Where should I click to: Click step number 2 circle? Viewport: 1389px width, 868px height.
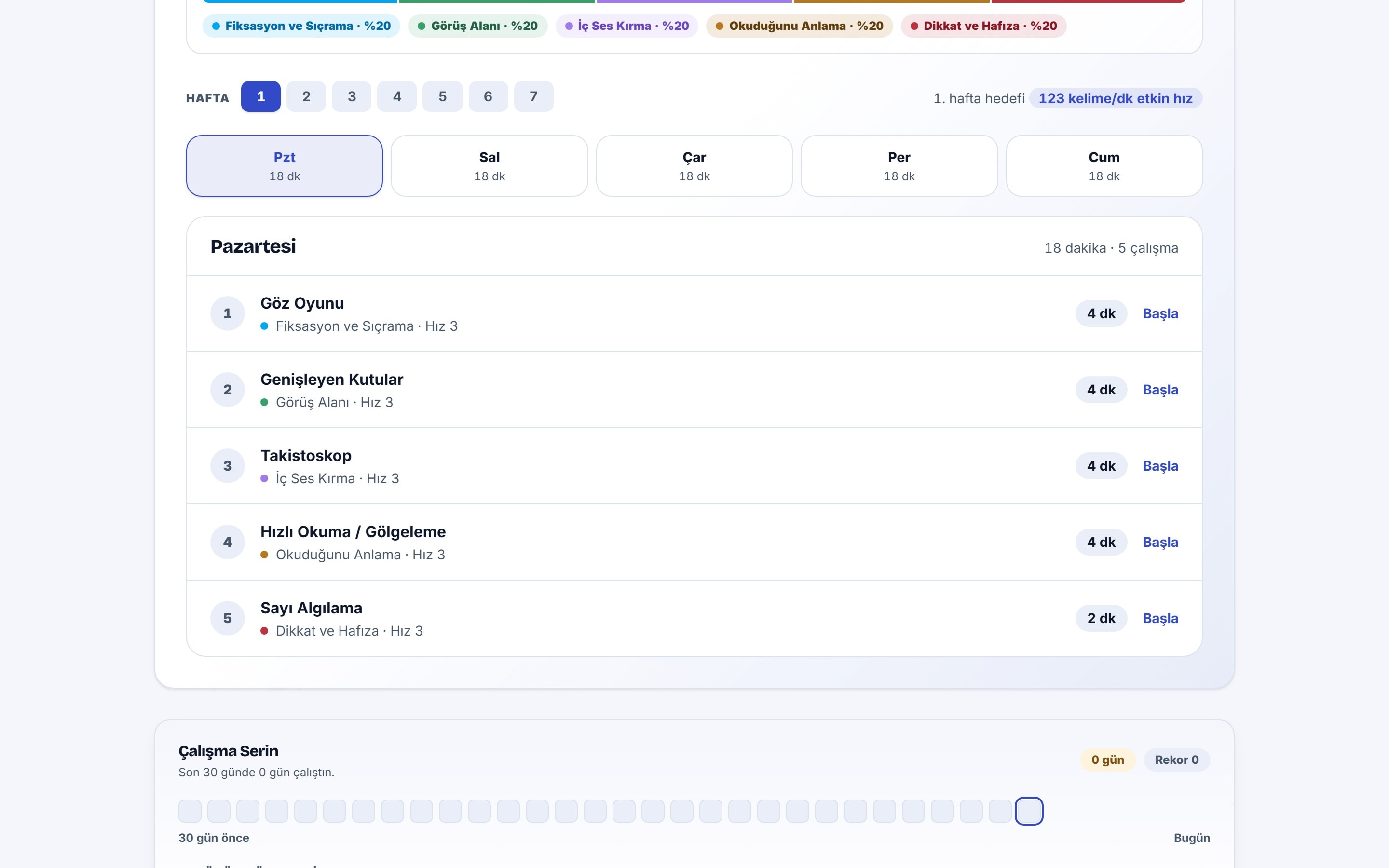[228, 390]
